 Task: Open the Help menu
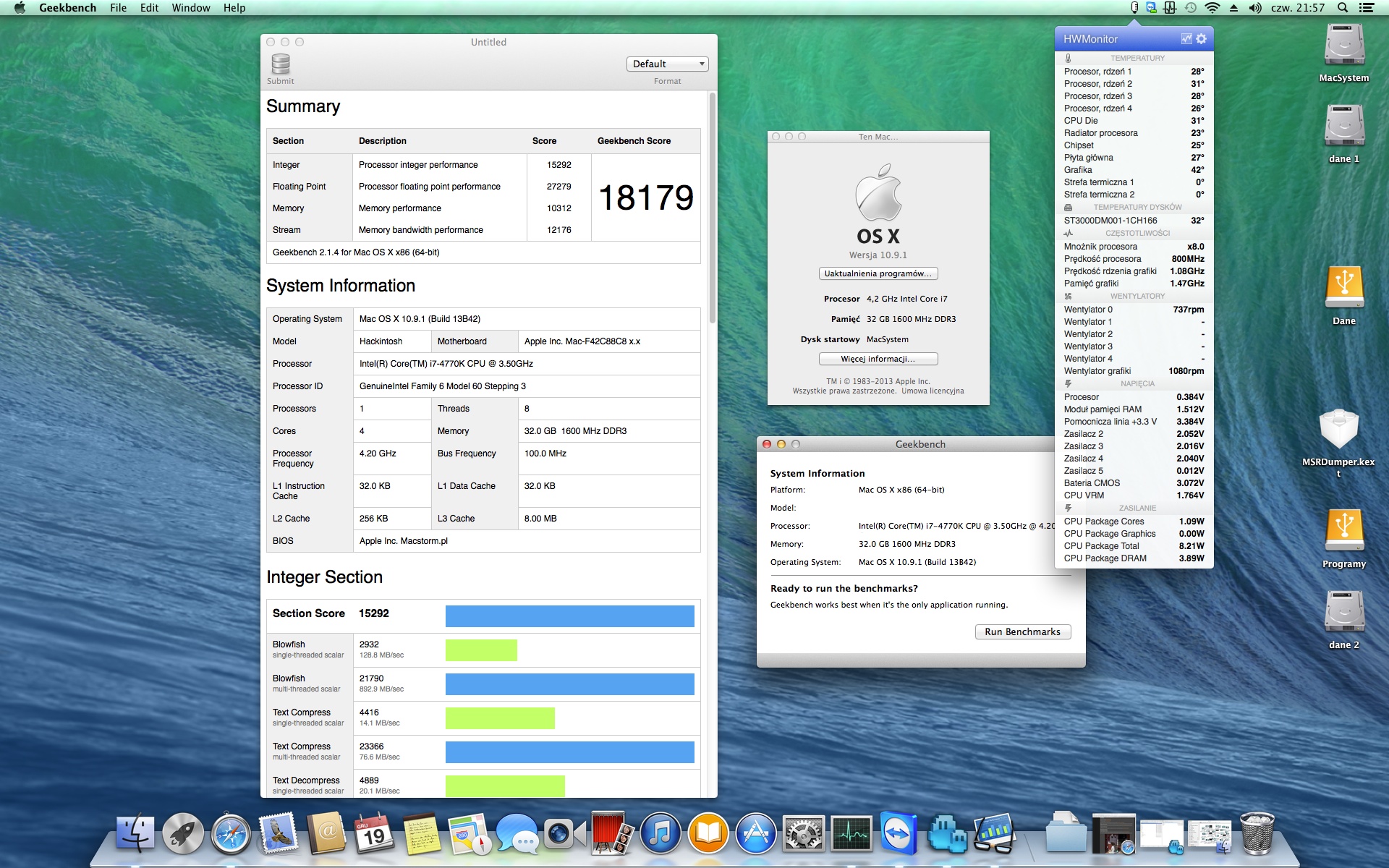click(x=234, y=8)
